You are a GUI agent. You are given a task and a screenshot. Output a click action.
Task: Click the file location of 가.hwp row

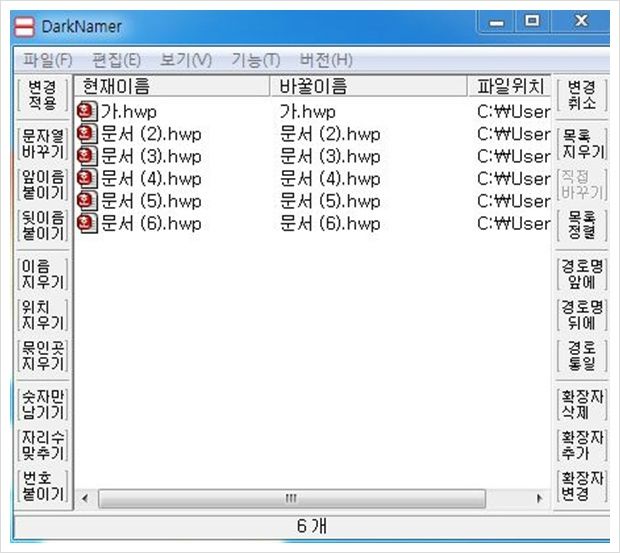[x=514, y=112]
